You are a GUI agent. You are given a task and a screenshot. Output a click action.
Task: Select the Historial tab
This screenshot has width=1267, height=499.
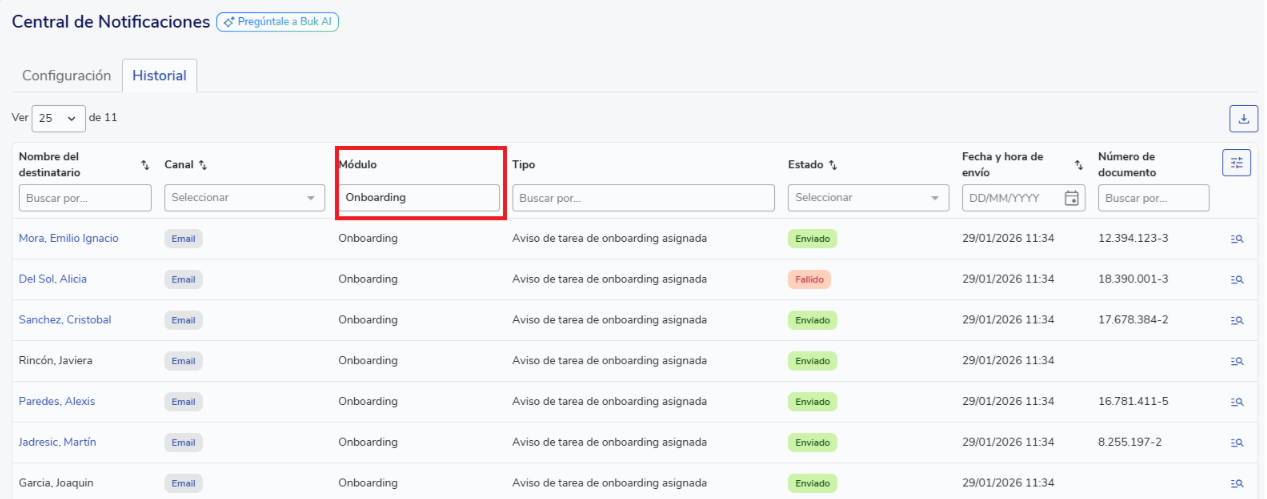click(159, 76)
